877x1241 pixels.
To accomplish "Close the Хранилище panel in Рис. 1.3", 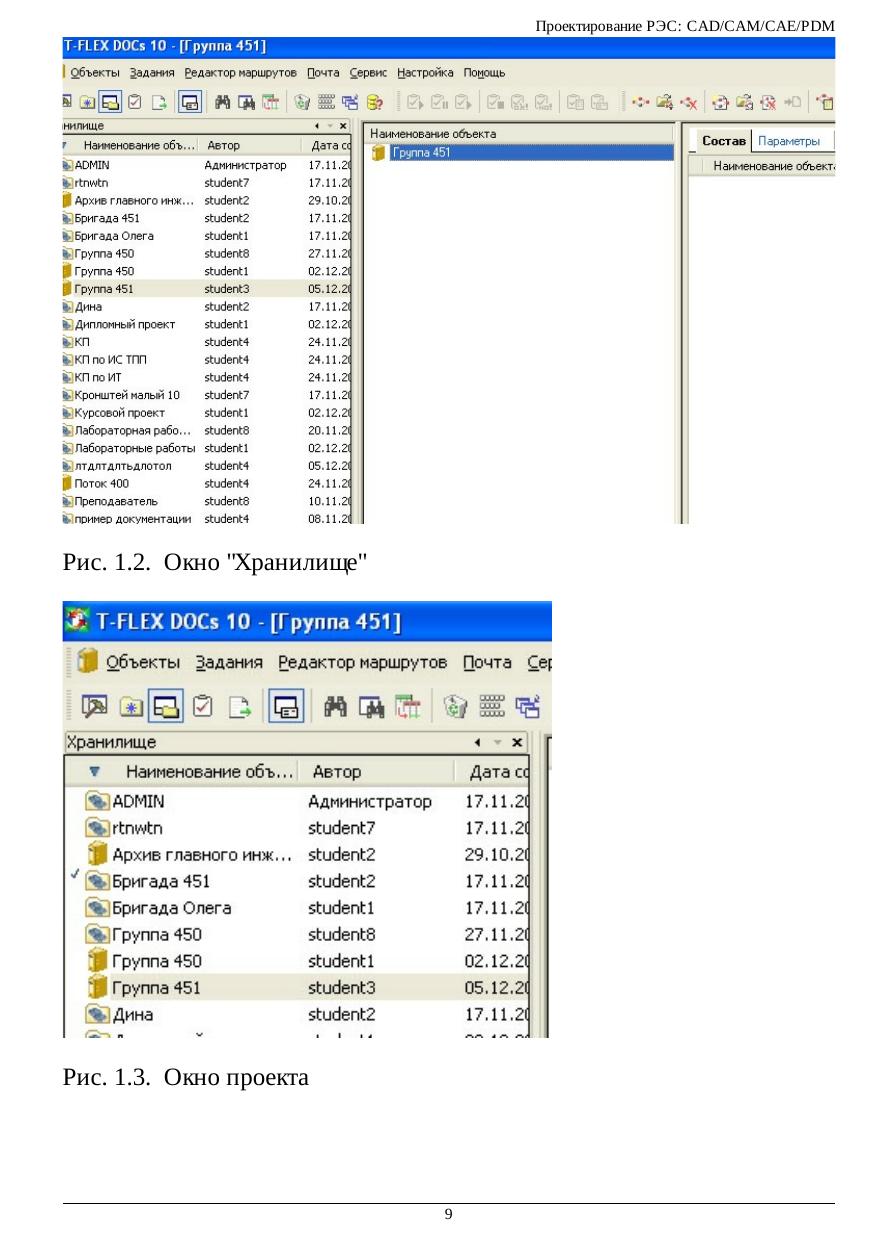I will [517, 743].
